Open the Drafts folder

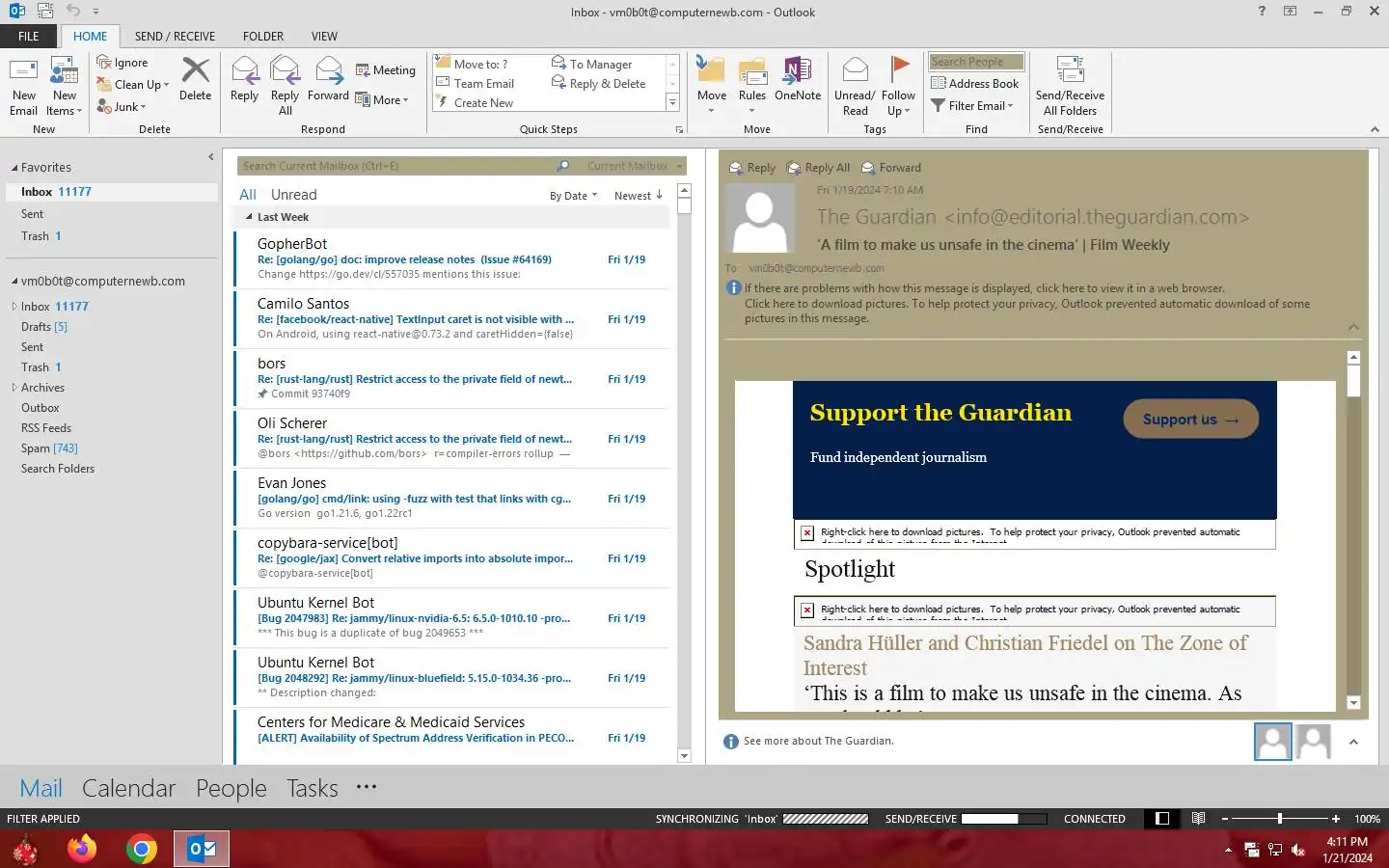click(x=44, y=327)
